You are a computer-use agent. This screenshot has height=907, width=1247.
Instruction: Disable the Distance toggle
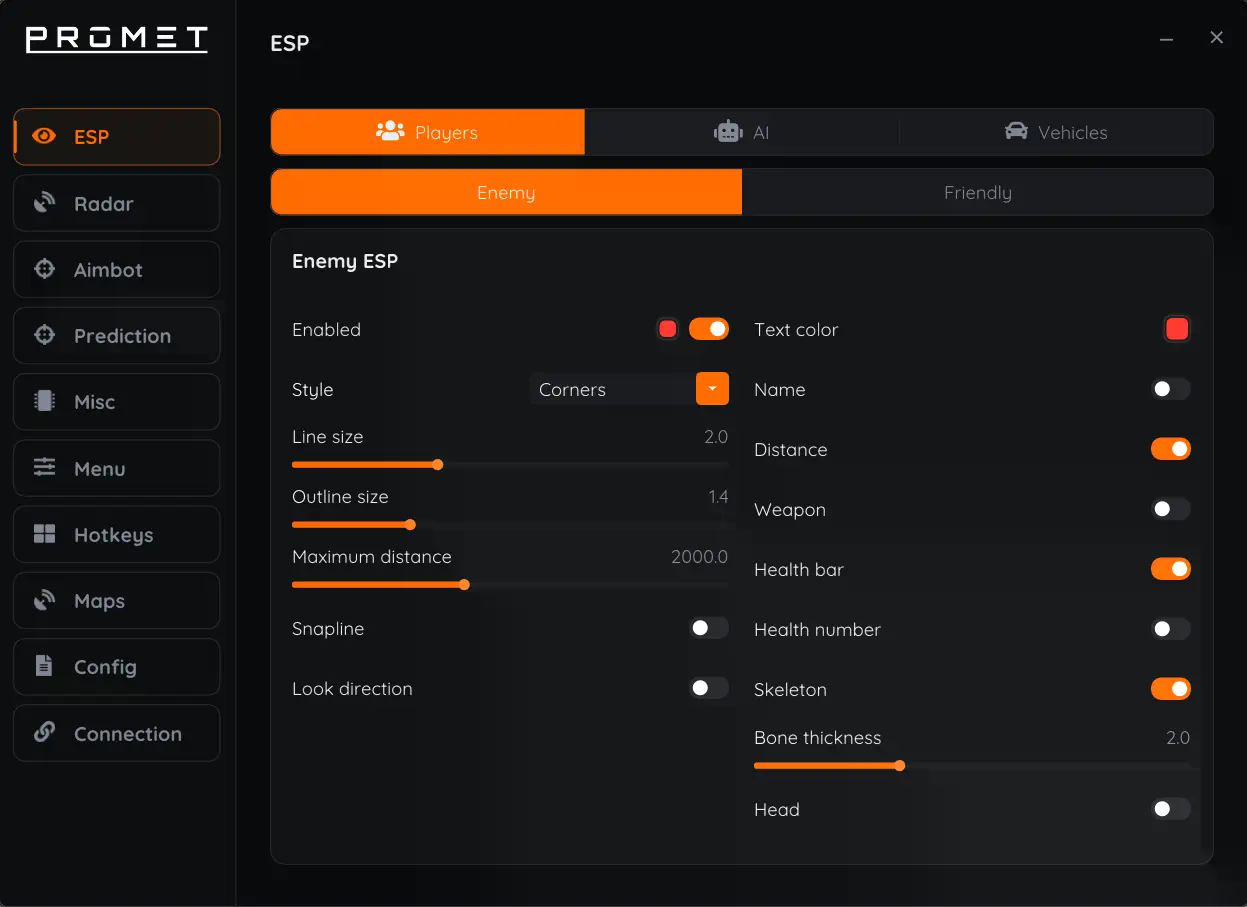pos(1171,449)
